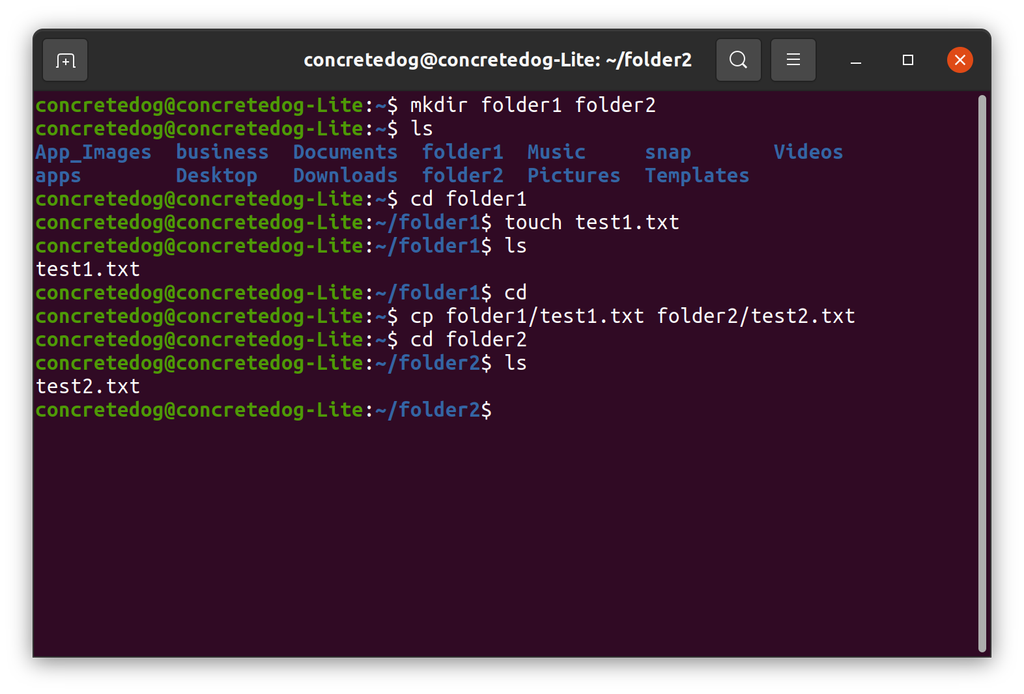This screenshot has width=1024, height=694.
Task: Click the Videos folder entry
Action: (808, 151)
